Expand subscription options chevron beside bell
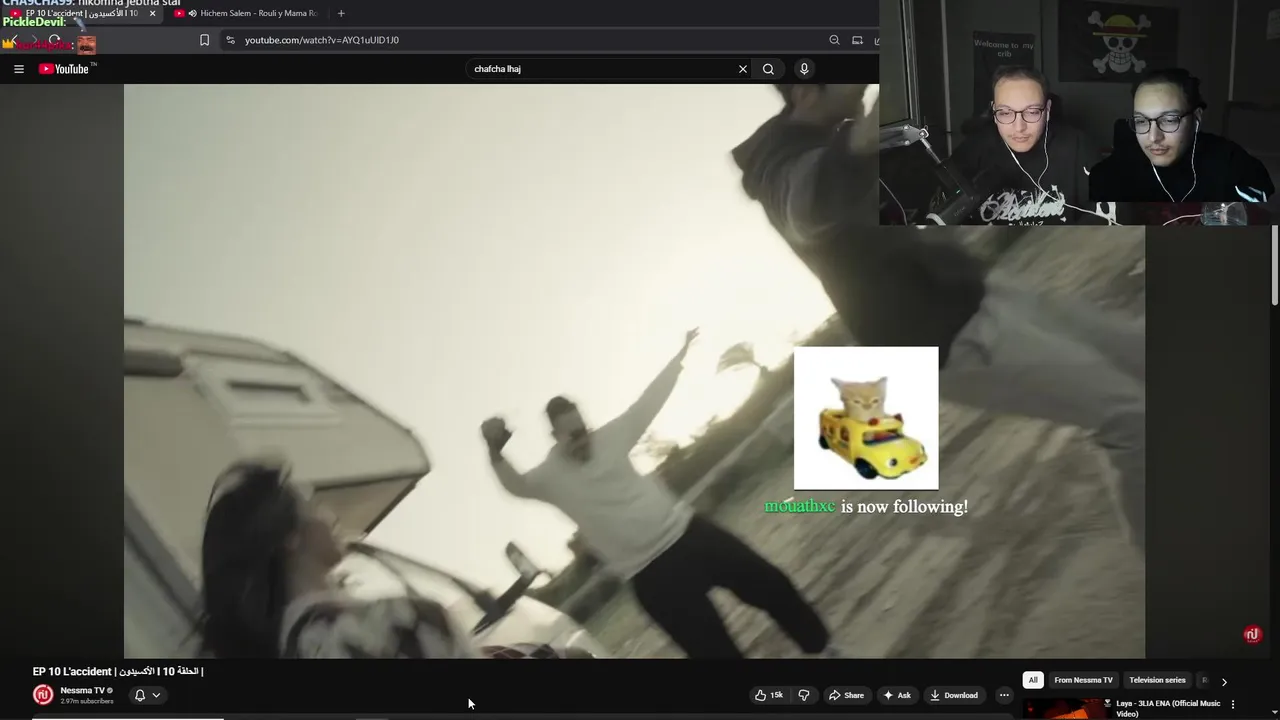The width and height of the screenshot is (1280, 720). coord(156,695)
